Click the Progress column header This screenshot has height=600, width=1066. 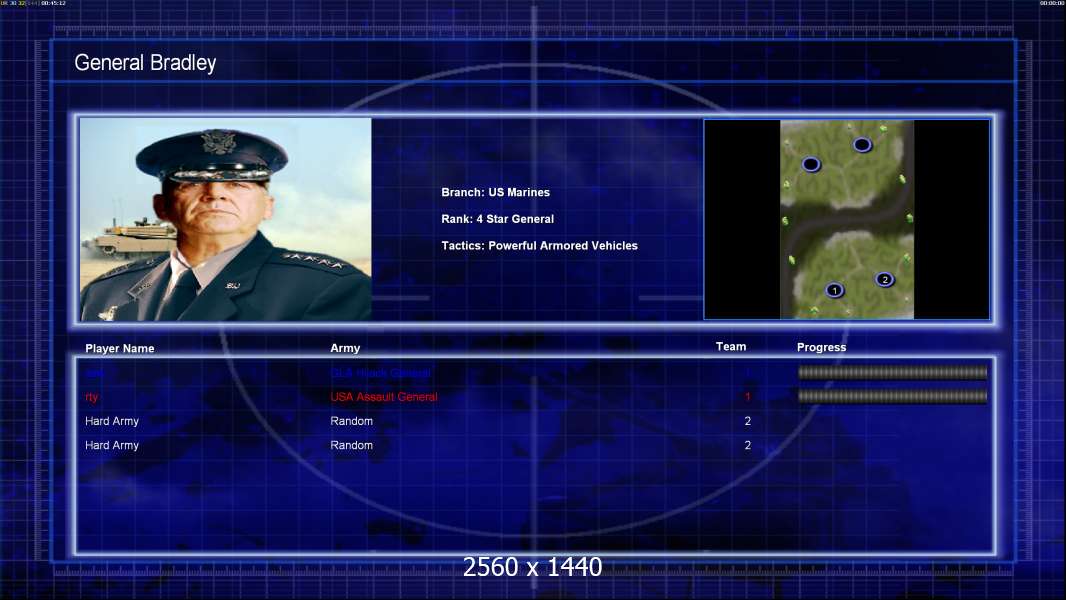click(x=821, y=347)
